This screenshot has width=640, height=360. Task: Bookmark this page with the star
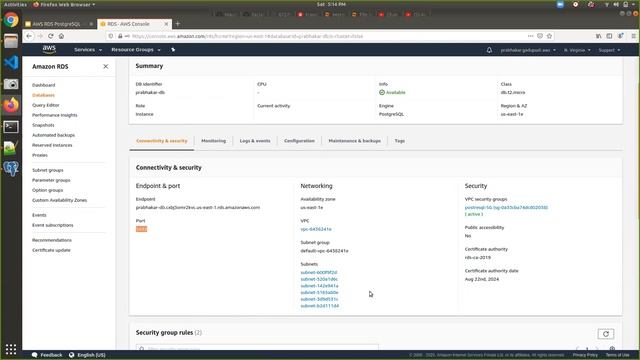(x=549, y=36)
